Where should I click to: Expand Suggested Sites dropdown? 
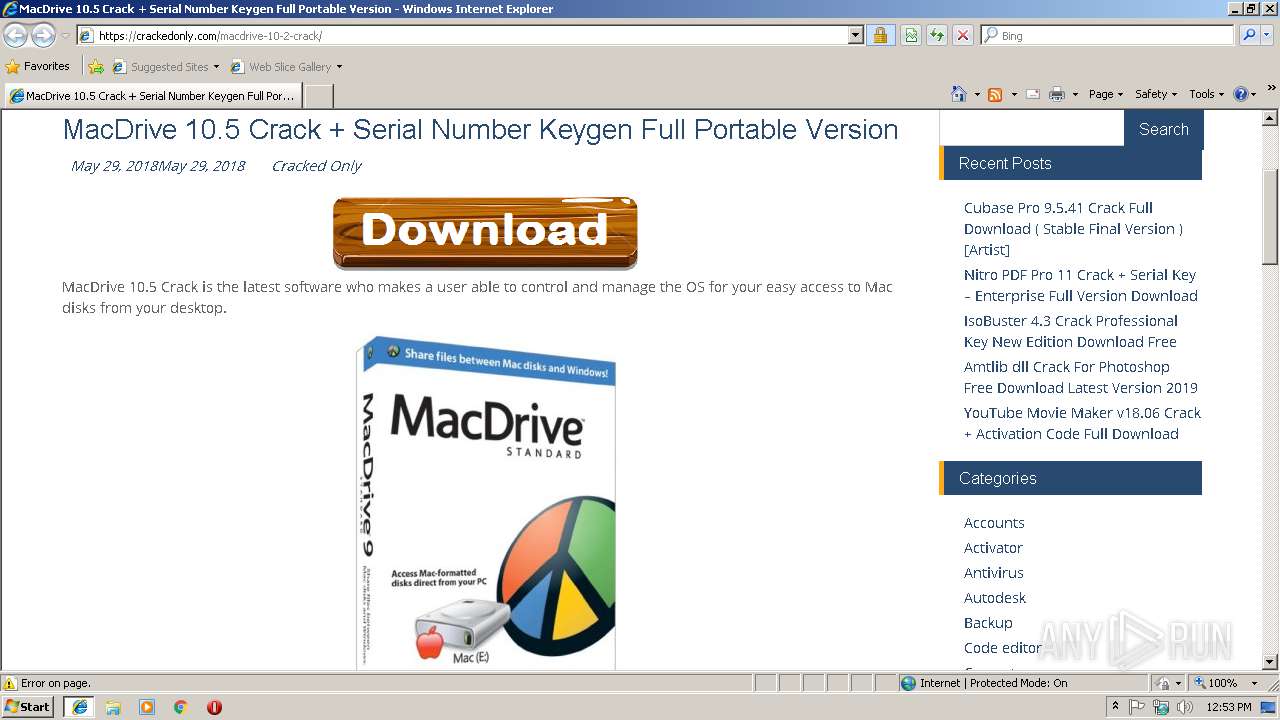tap(216, 67)
